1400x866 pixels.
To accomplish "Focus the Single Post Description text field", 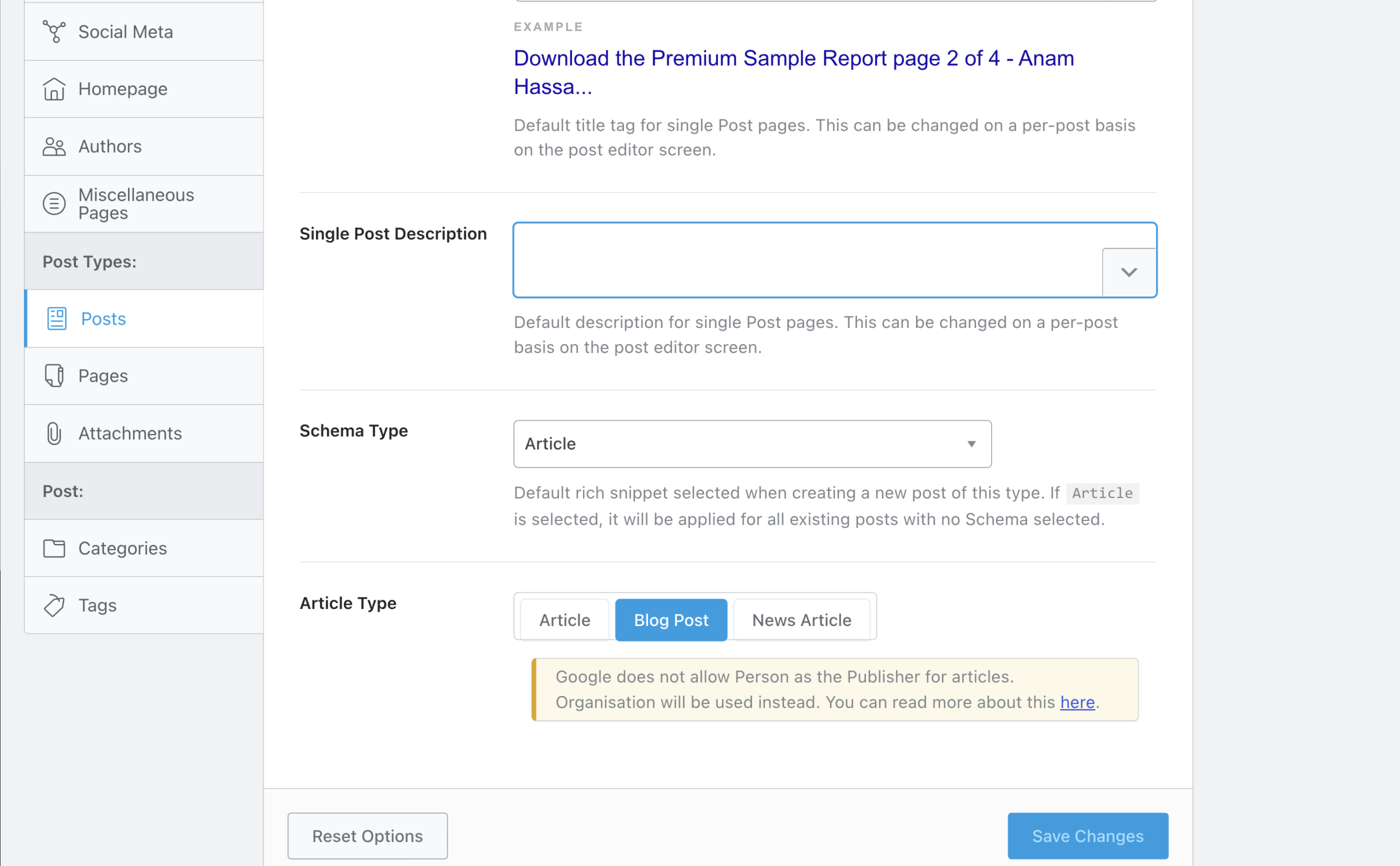I will (808, 260).
